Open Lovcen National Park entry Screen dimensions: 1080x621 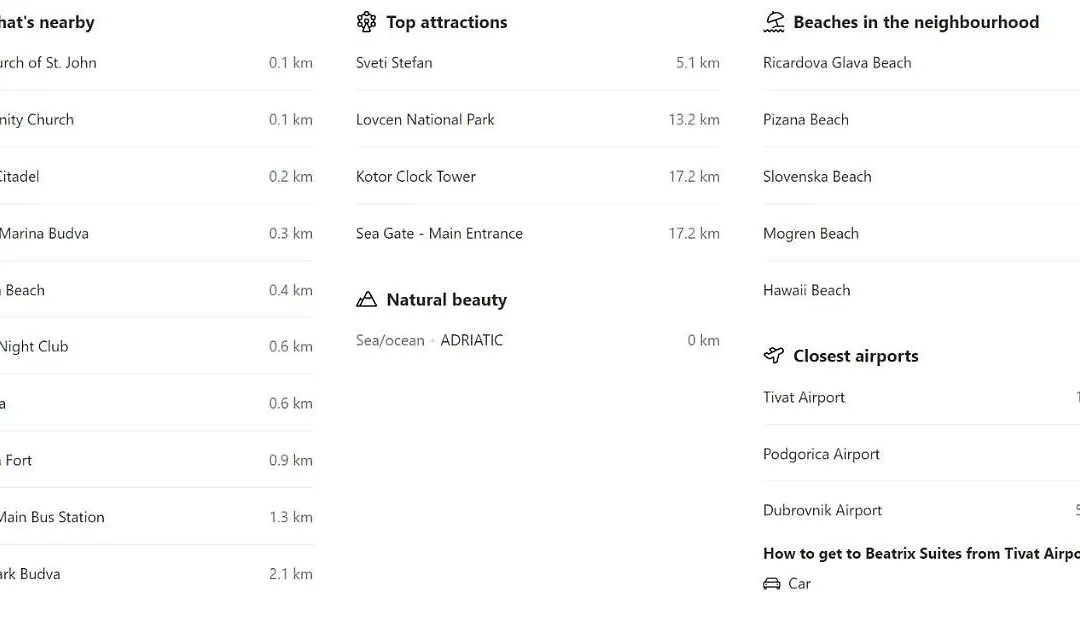click(x=425, y=120)
